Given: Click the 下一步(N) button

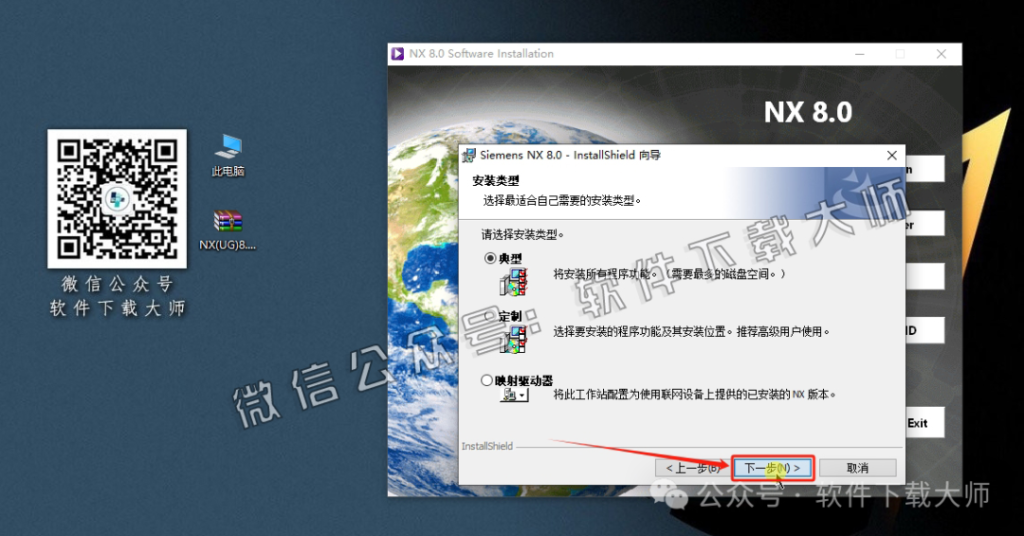Looking at the screenshot, I should [773, 468].
